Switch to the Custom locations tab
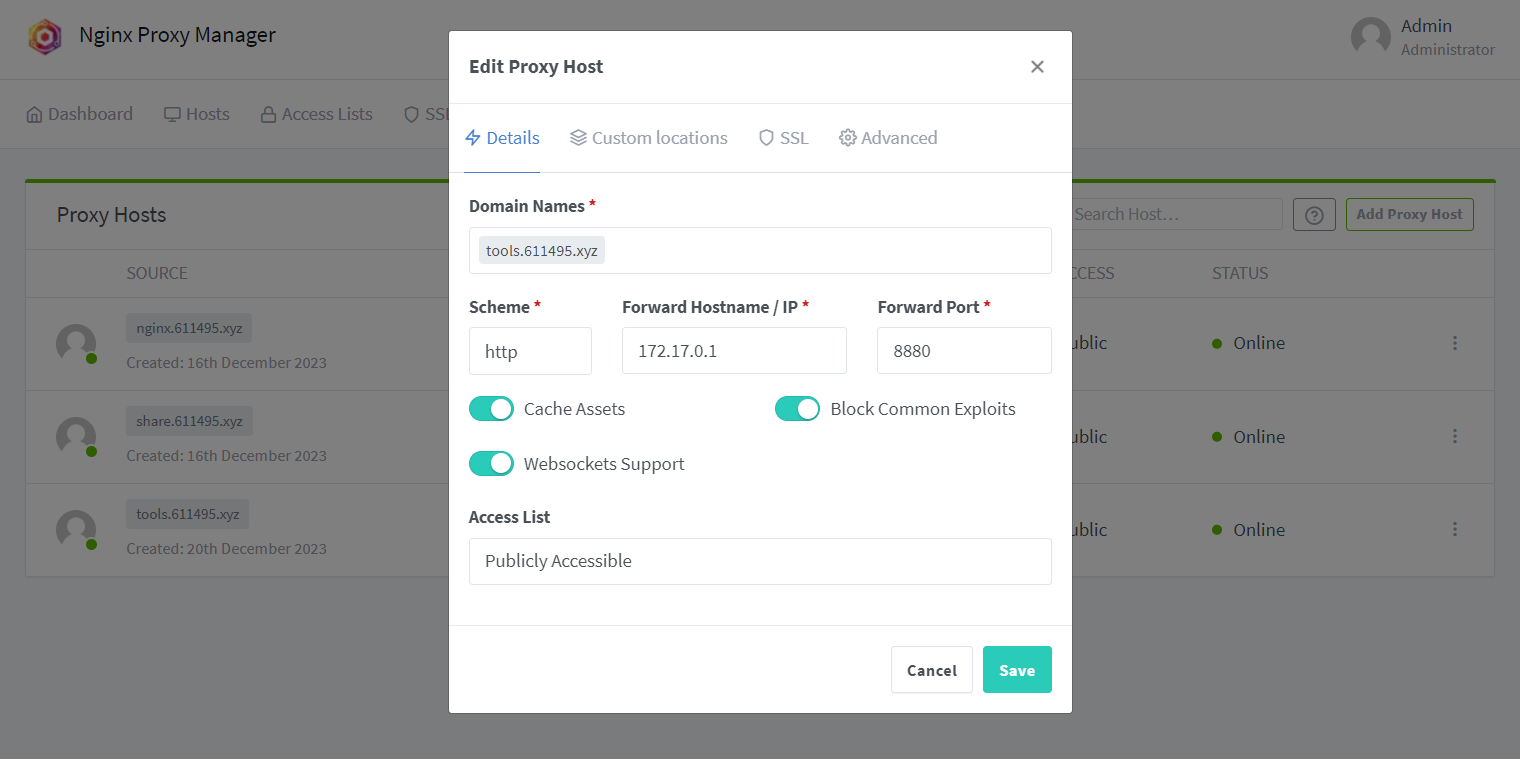Viewport: 1520px width, 759px height. click(649, 138)
